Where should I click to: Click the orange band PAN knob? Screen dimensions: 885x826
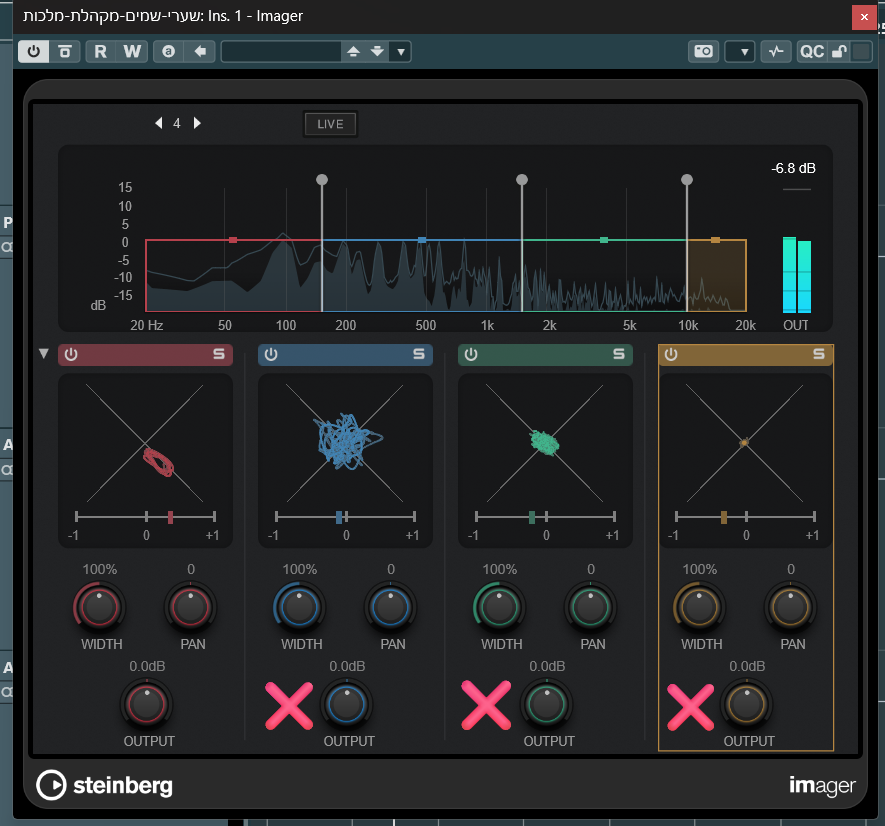(x=791, y=608)
